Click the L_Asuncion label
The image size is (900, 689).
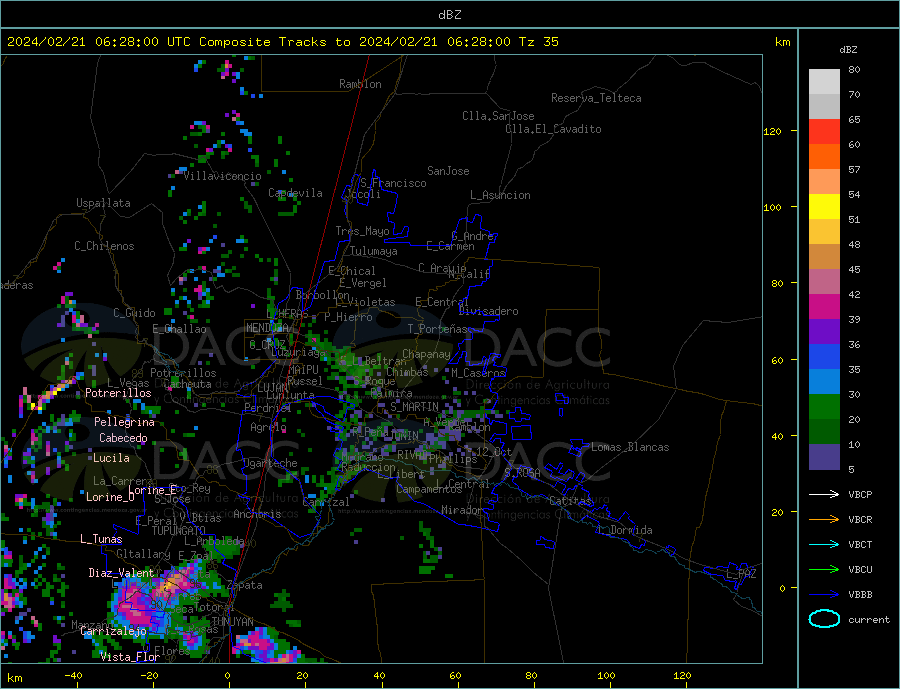coord(500,195)
